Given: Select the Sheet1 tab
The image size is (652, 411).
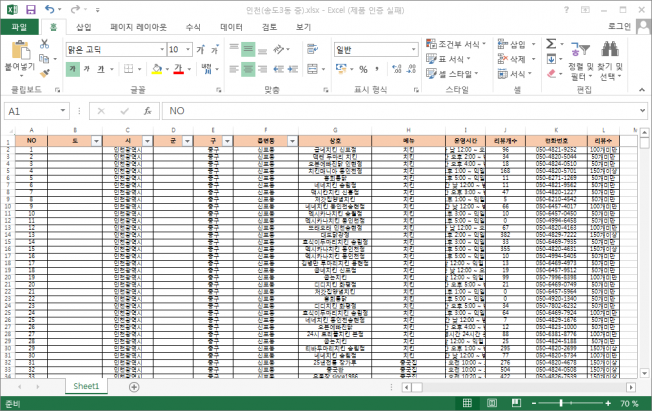Looking at the screenshot, I should [86, 386].
